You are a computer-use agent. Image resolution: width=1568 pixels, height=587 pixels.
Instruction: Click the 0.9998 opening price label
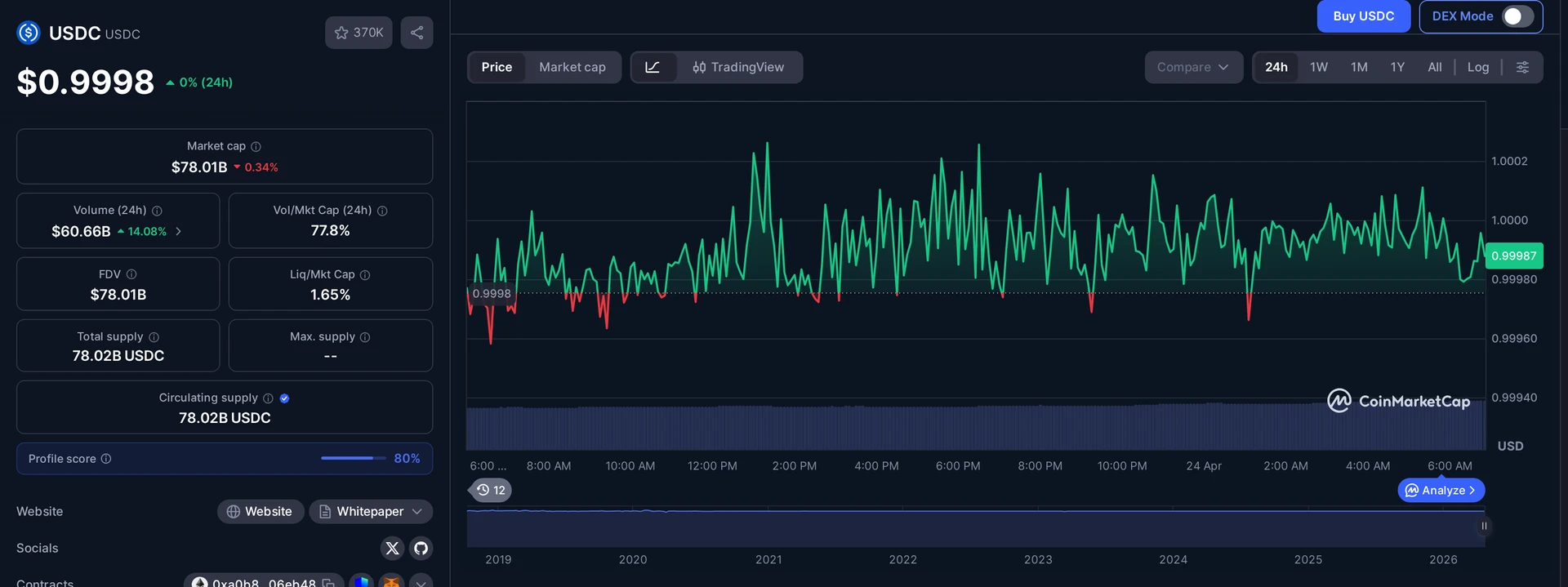click(492, 294)
